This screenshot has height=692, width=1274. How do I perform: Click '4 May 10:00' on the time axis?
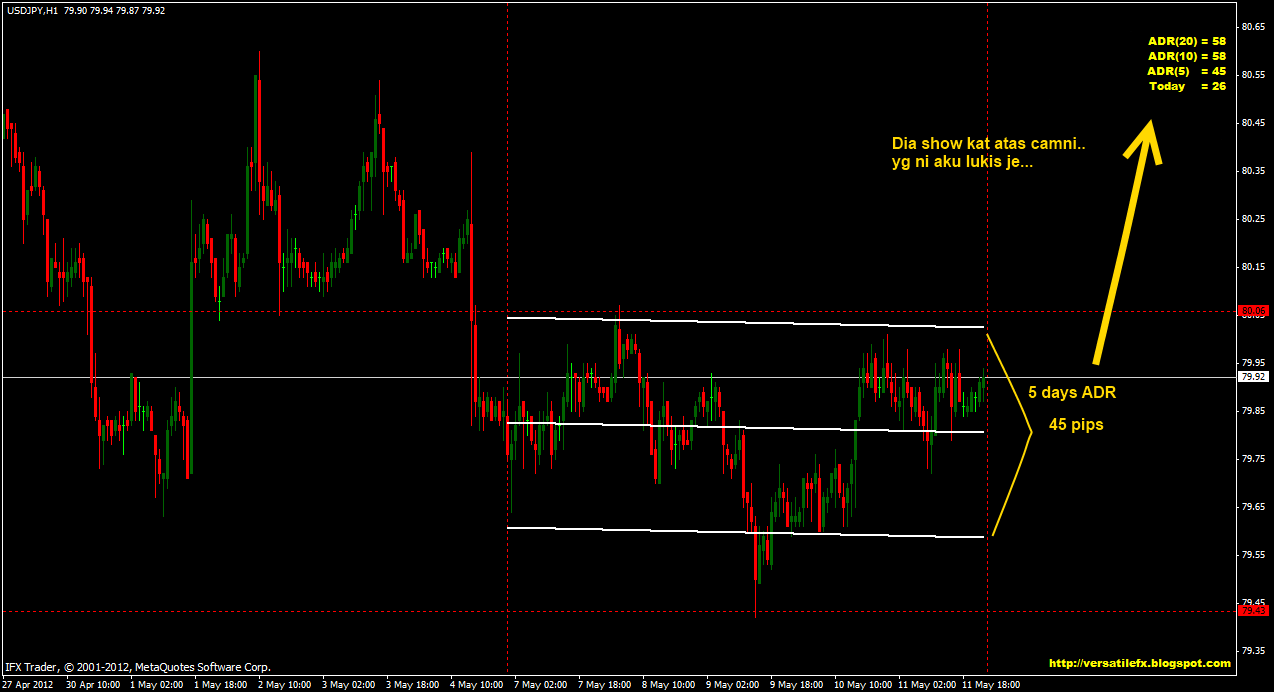[477, 685]
